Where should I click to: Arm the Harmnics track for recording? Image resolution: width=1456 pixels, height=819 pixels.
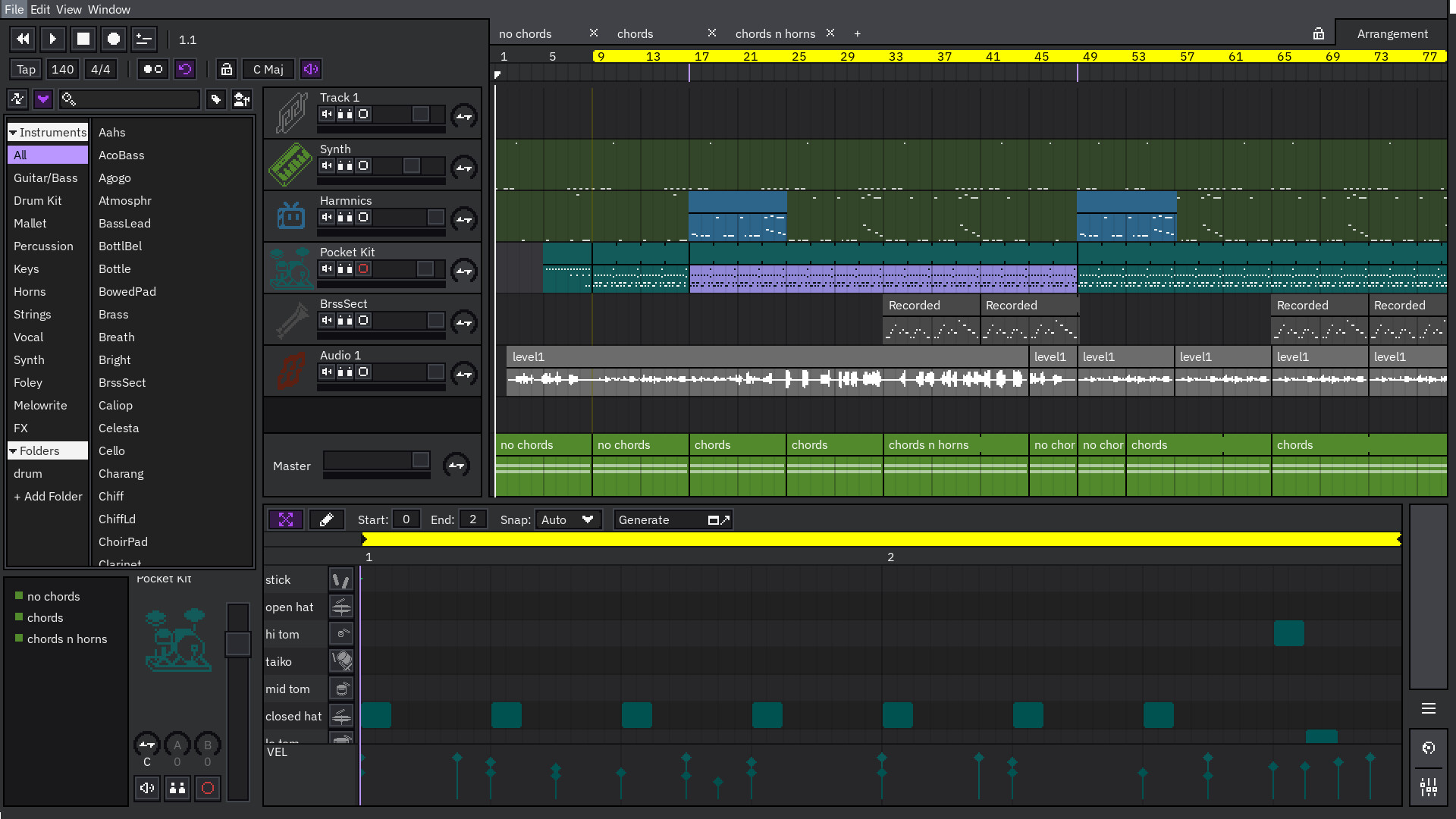363,217
